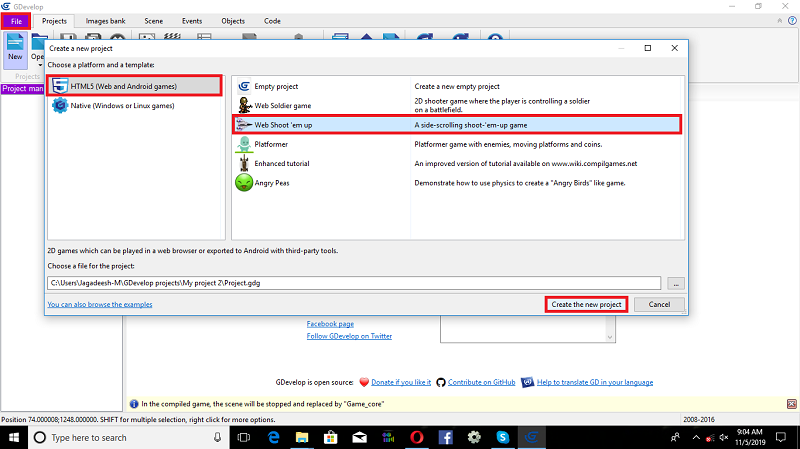
Task: Click the muted volume tray icon
Action: 723,438
